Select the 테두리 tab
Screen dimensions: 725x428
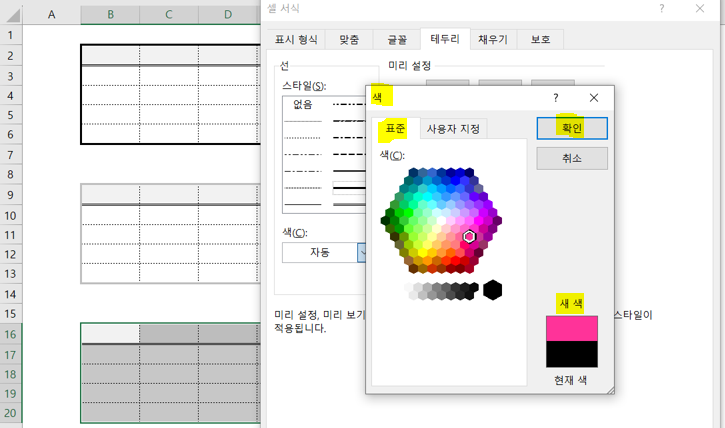click(x=445, y=39)
